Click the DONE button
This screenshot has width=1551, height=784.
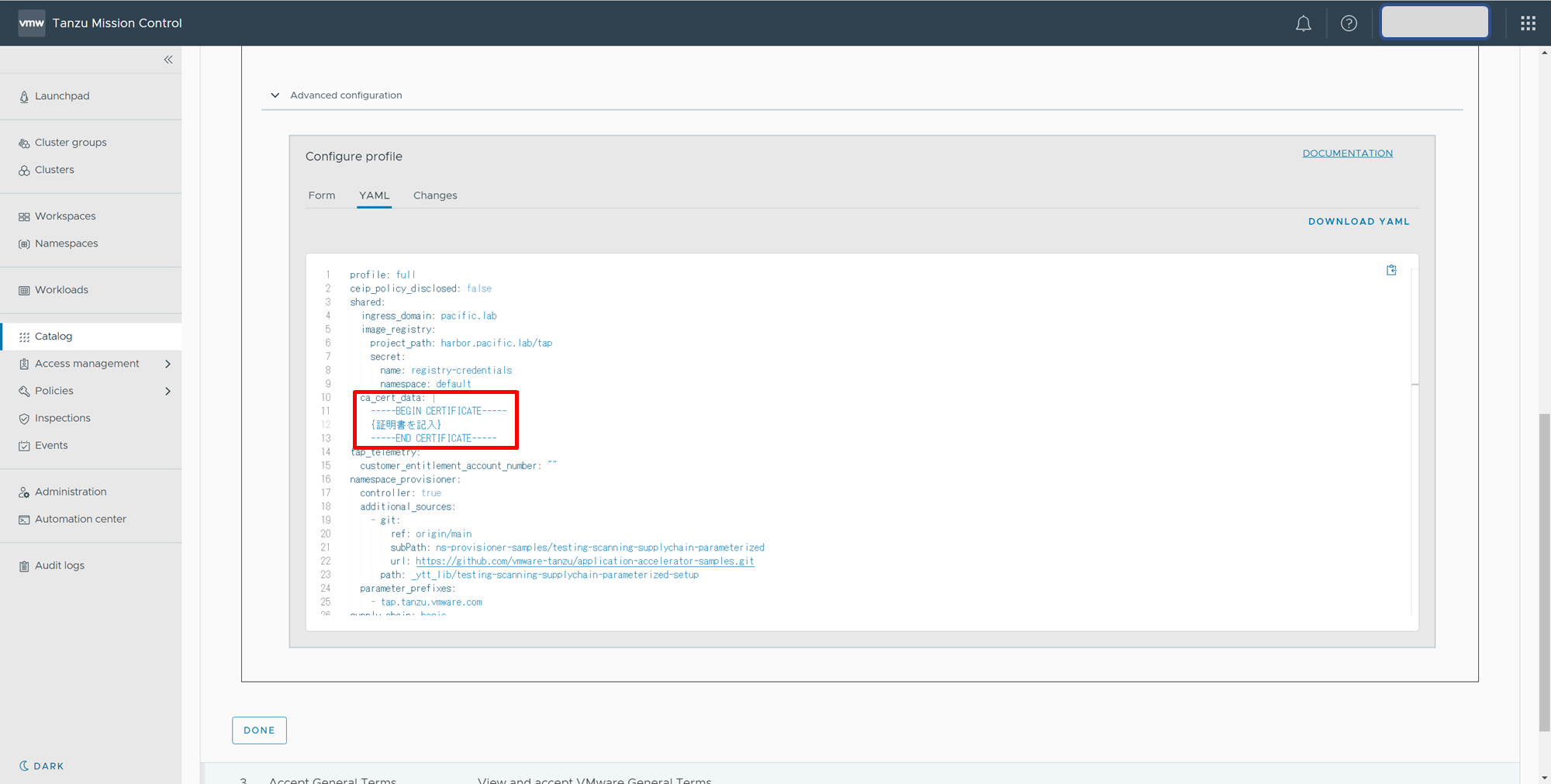259,730
